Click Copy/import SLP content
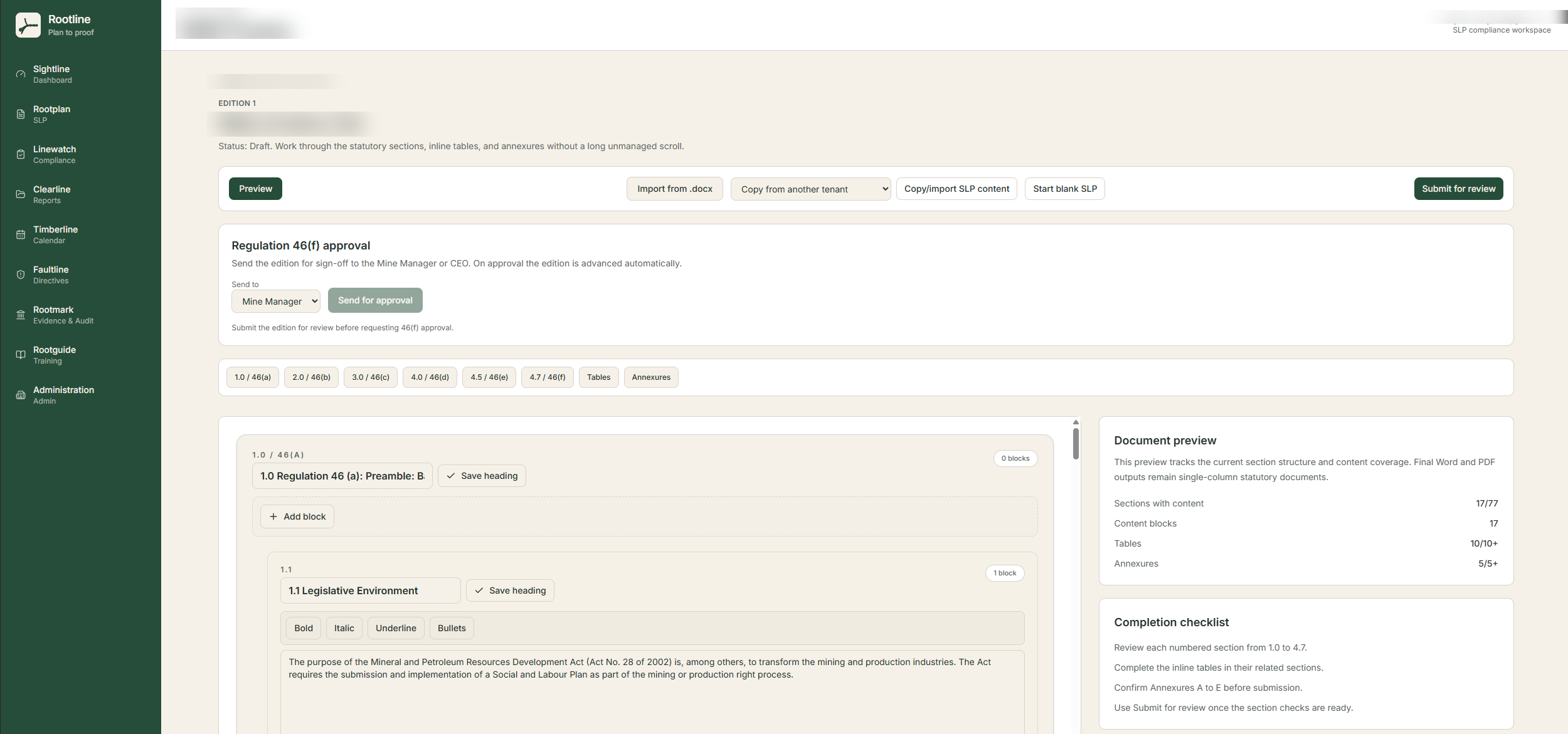This screenshot has height=734, width=1568. click(956, 189)
